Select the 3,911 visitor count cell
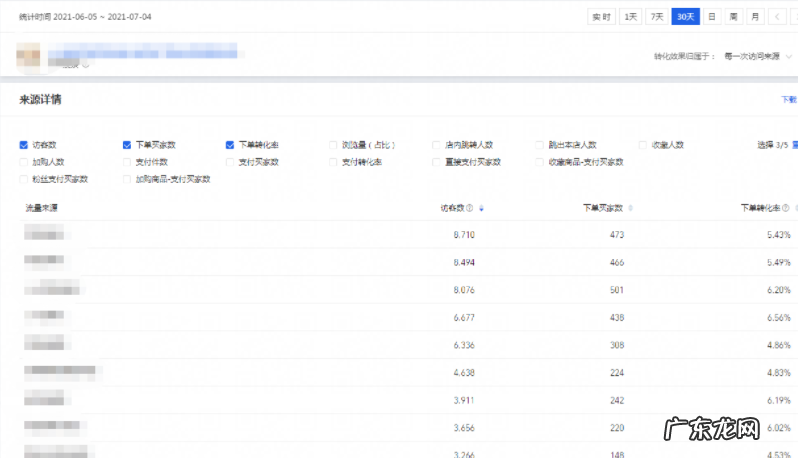The width and height of the screenshot is (798, 458). (x=464, y=400)
